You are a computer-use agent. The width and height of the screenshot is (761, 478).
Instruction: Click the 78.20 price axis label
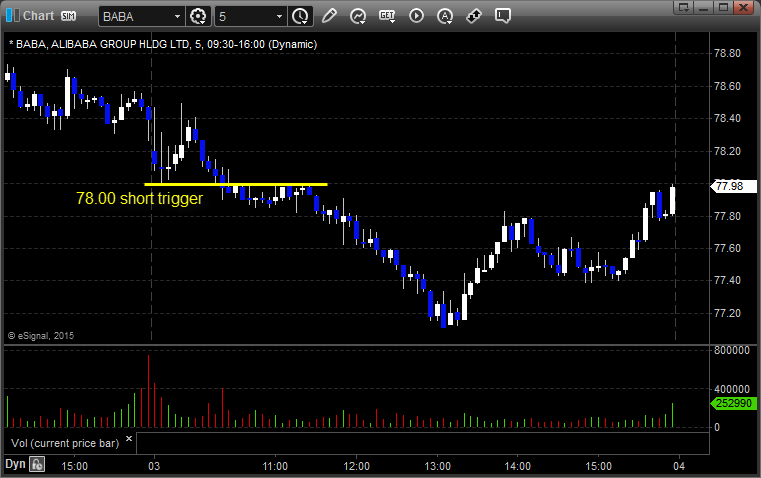pos(728,151)
